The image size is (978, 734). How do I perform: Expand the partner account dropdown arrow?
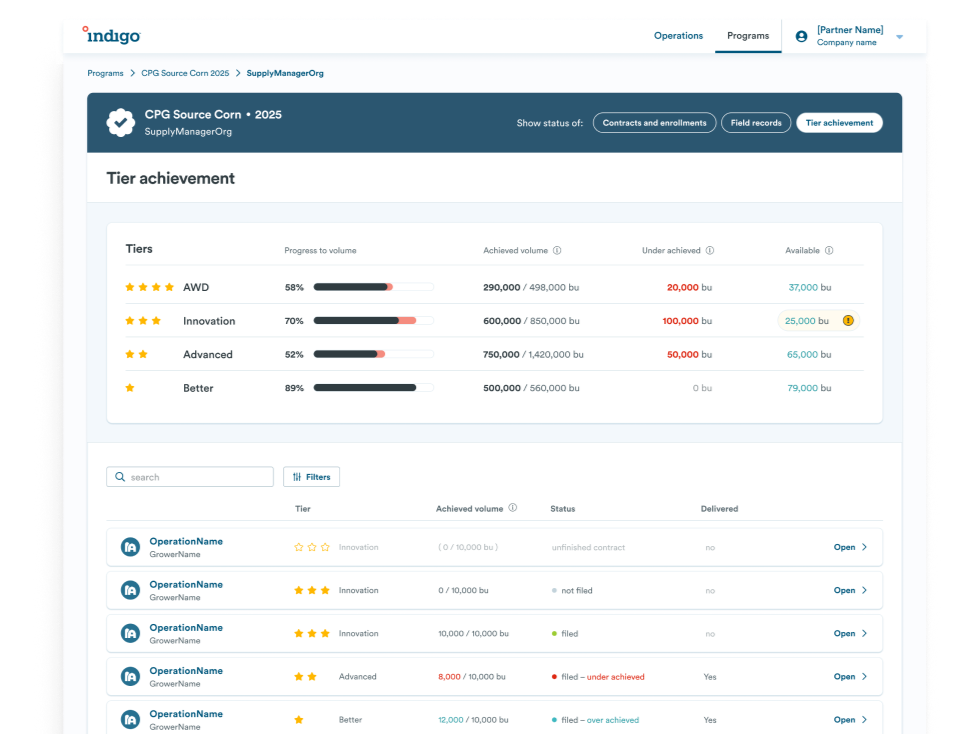coord(899,37)
